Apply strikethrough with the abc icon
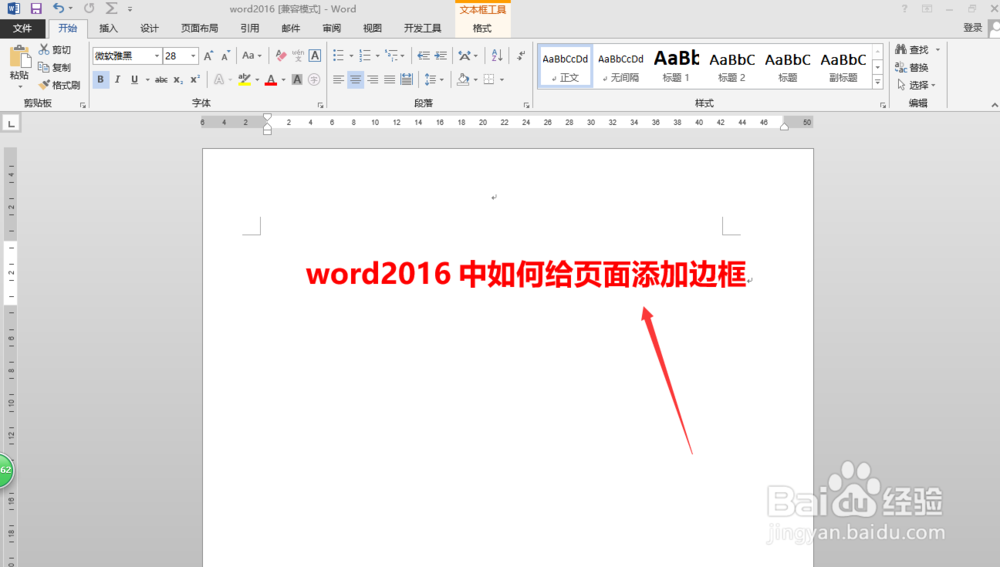 [x=161, y=80]
